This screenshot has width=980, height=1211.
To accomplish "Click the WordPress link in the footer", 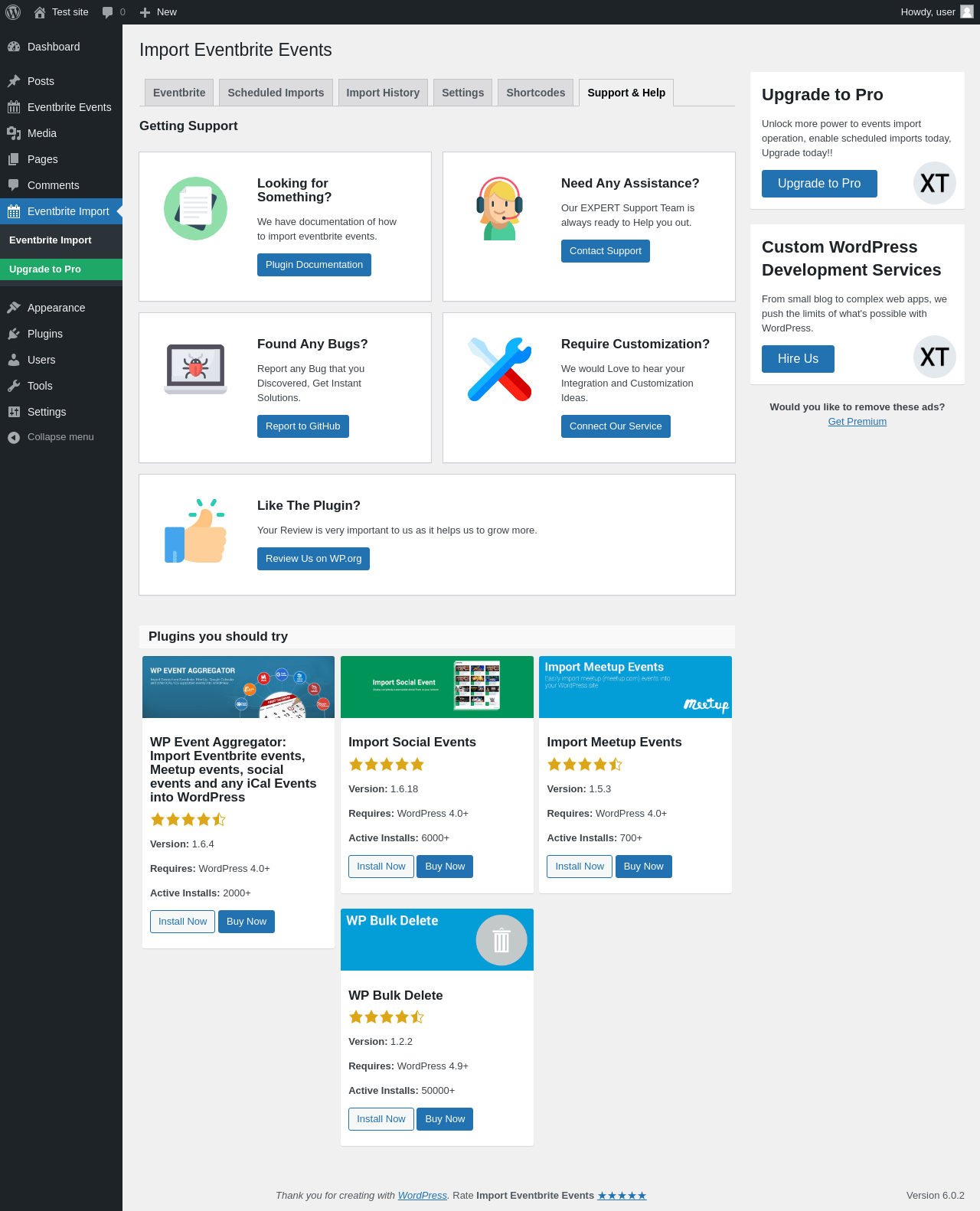I will pyautogui.click(x=423, y=1196).
